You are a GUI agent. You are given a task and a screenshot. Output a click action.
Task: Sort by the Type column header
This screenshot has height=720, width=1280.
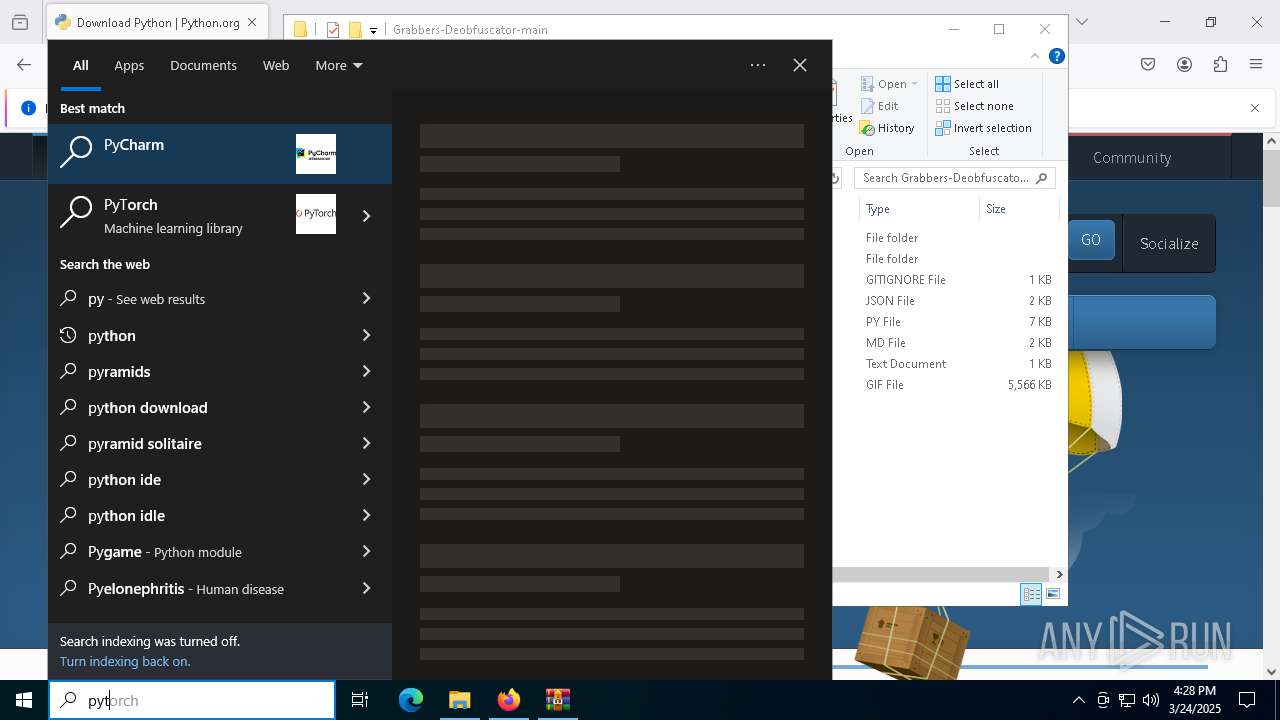[918, 209]
